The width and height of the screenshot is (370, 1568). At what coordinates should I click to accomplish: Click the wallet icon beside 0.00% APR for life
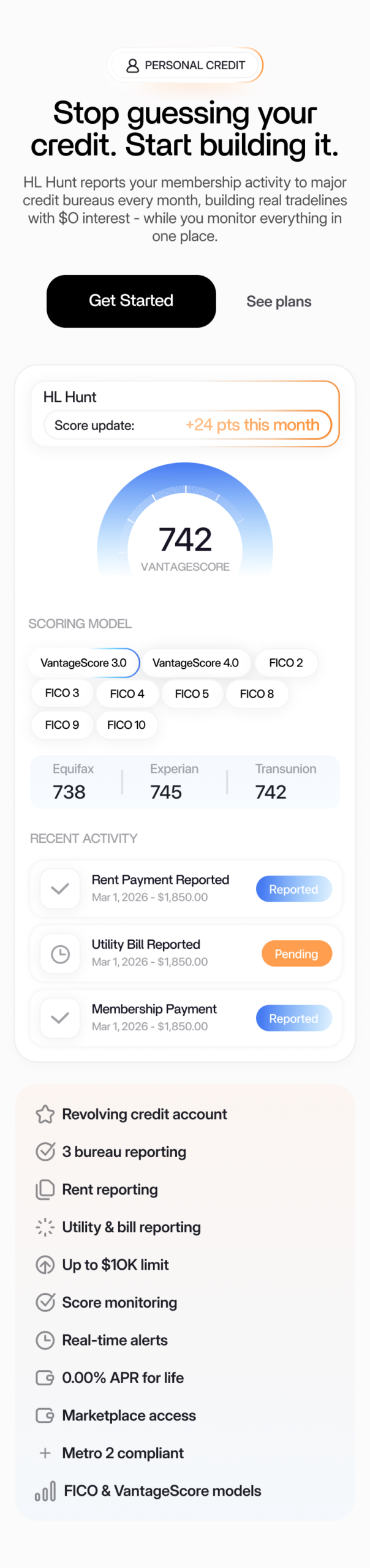point(45,1378)
